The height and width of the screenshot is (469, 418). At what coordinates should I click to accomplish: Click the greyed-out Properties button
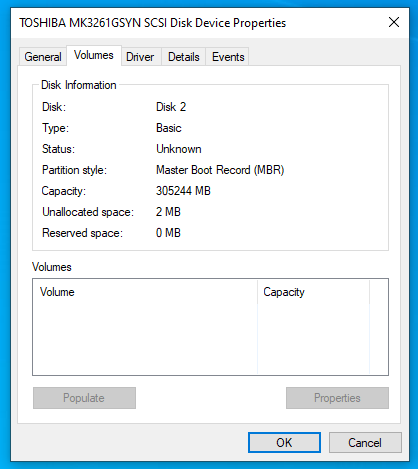coord(337,398)
